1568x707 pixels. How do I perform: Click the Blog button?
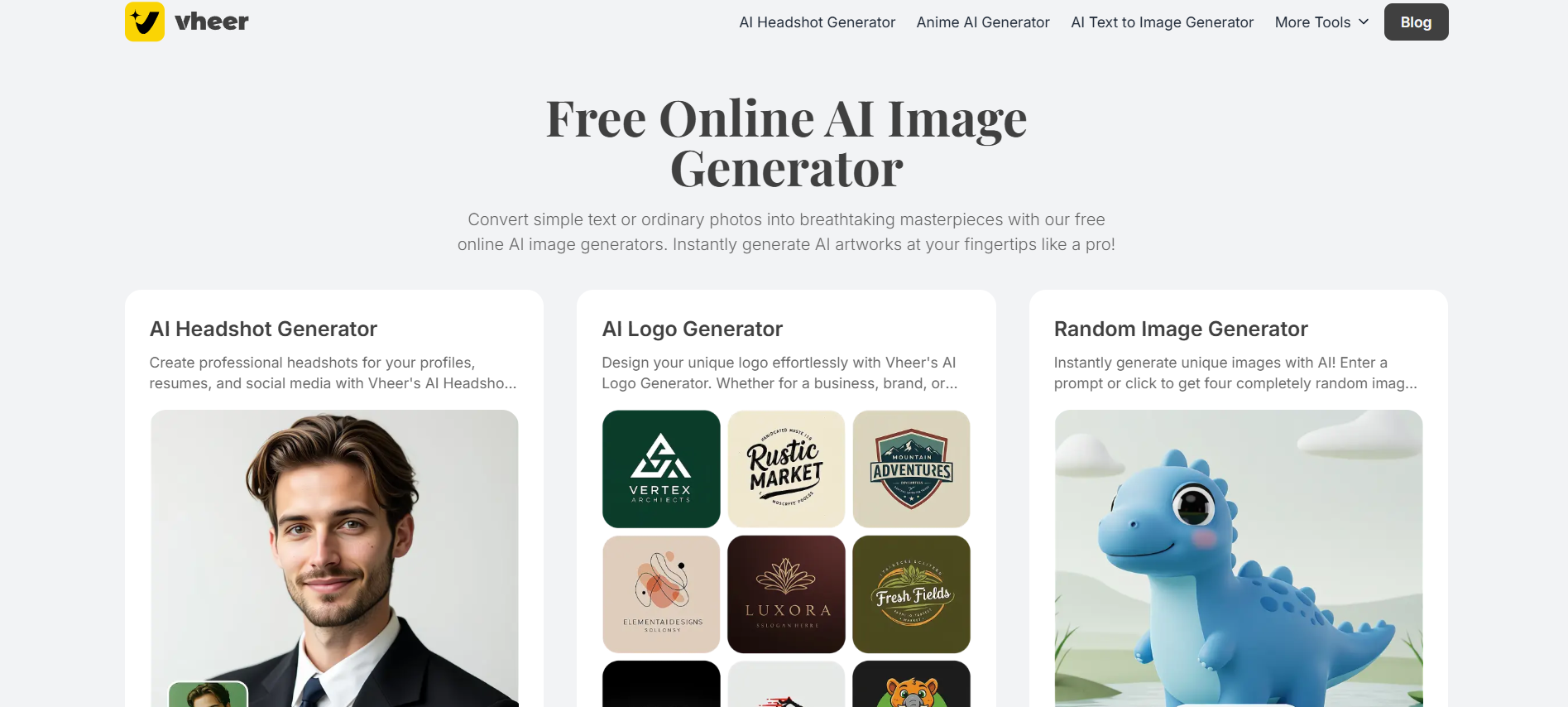tap(1416, 22)
